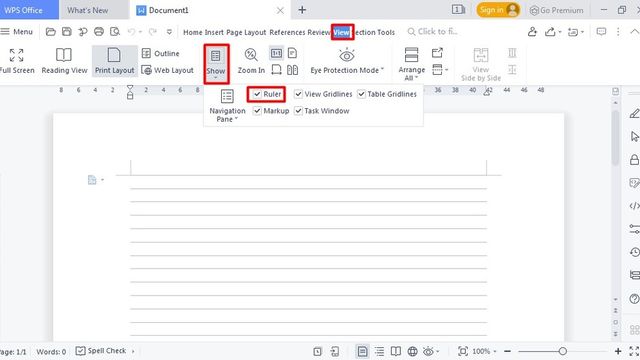This screenshot has width=640, height=360.
Task: Click the zoom out minus button
Action: (x=507, y=351)
